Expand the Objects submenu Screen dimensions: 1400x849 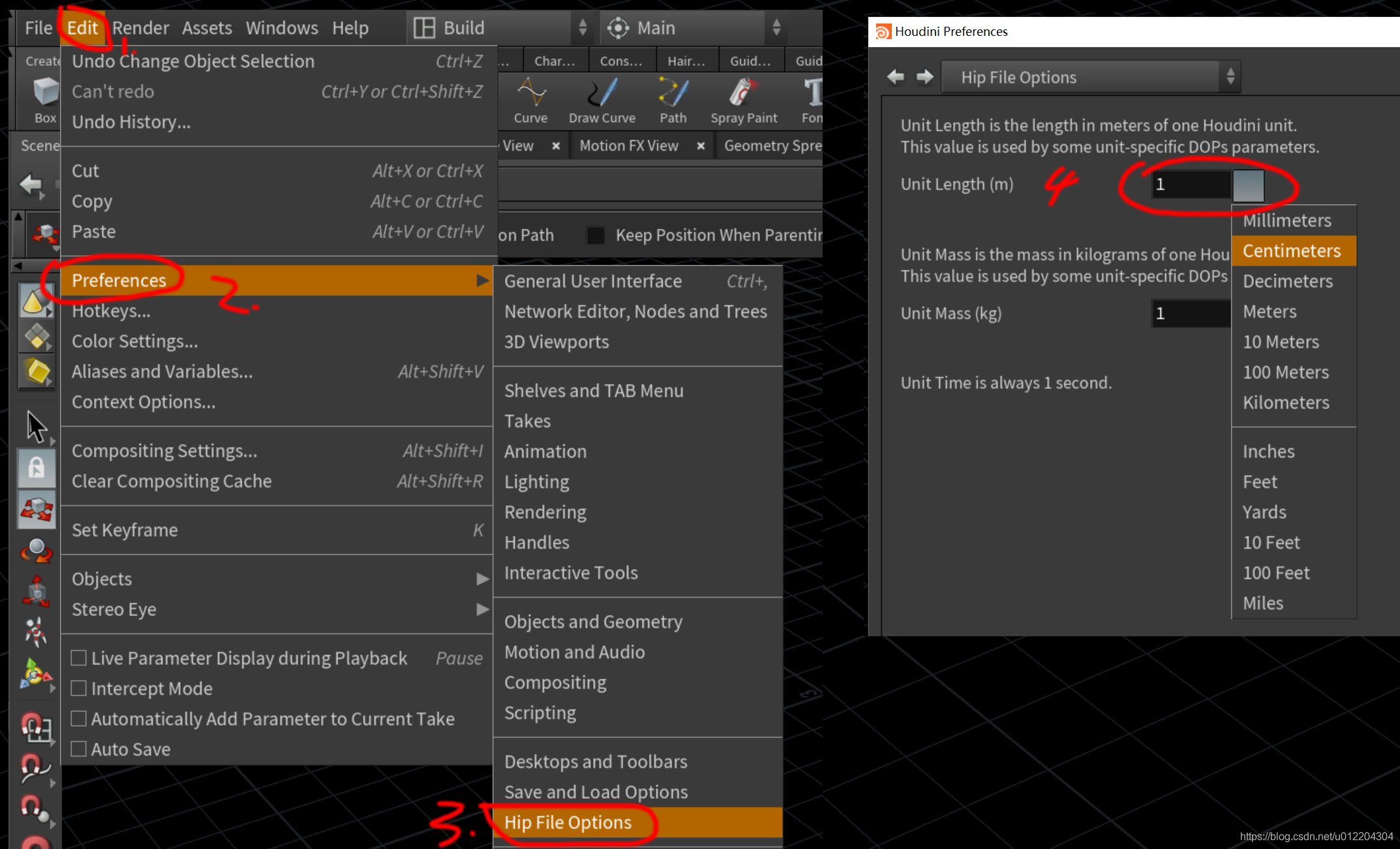(277, 579)
